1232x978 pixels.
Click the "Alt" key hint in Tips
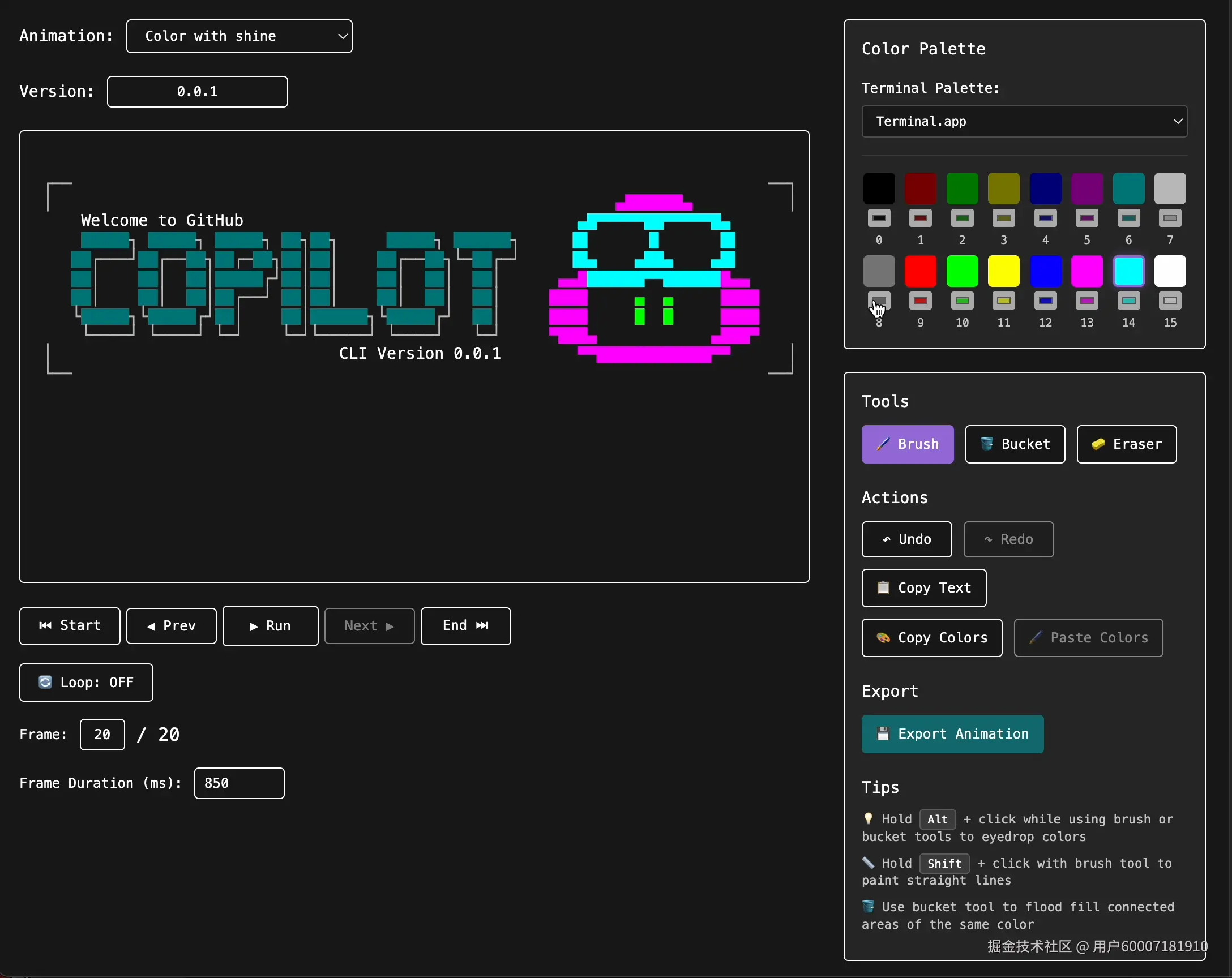[x=937, y=818]
